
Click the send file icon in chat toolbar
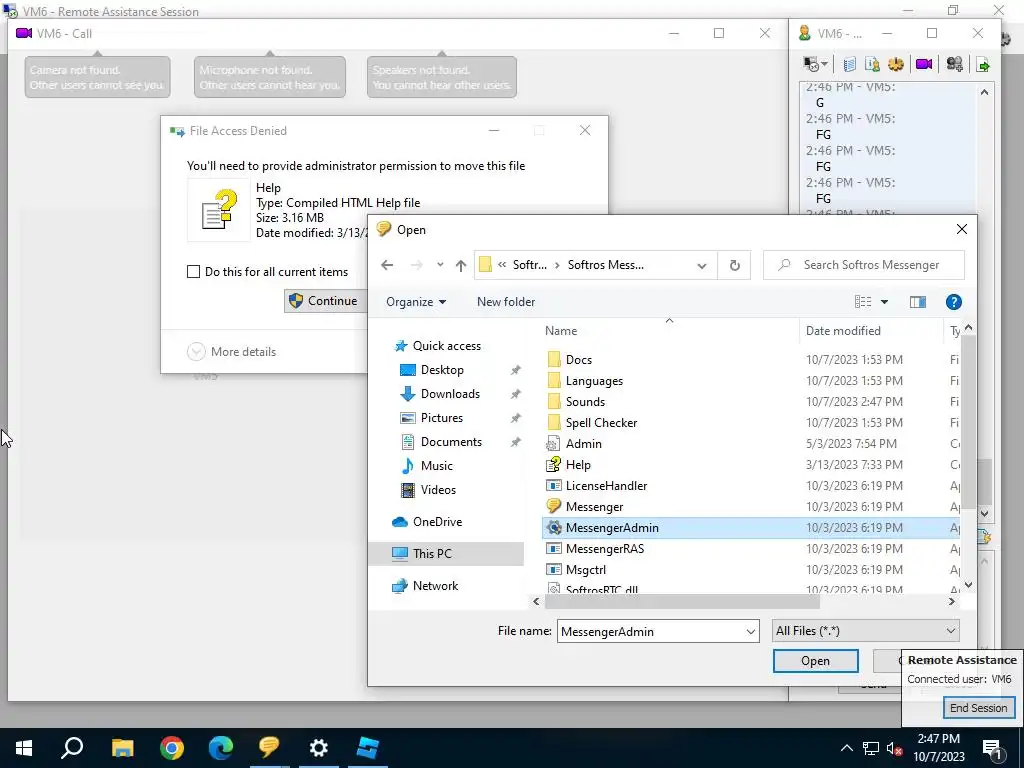(983, 64)
